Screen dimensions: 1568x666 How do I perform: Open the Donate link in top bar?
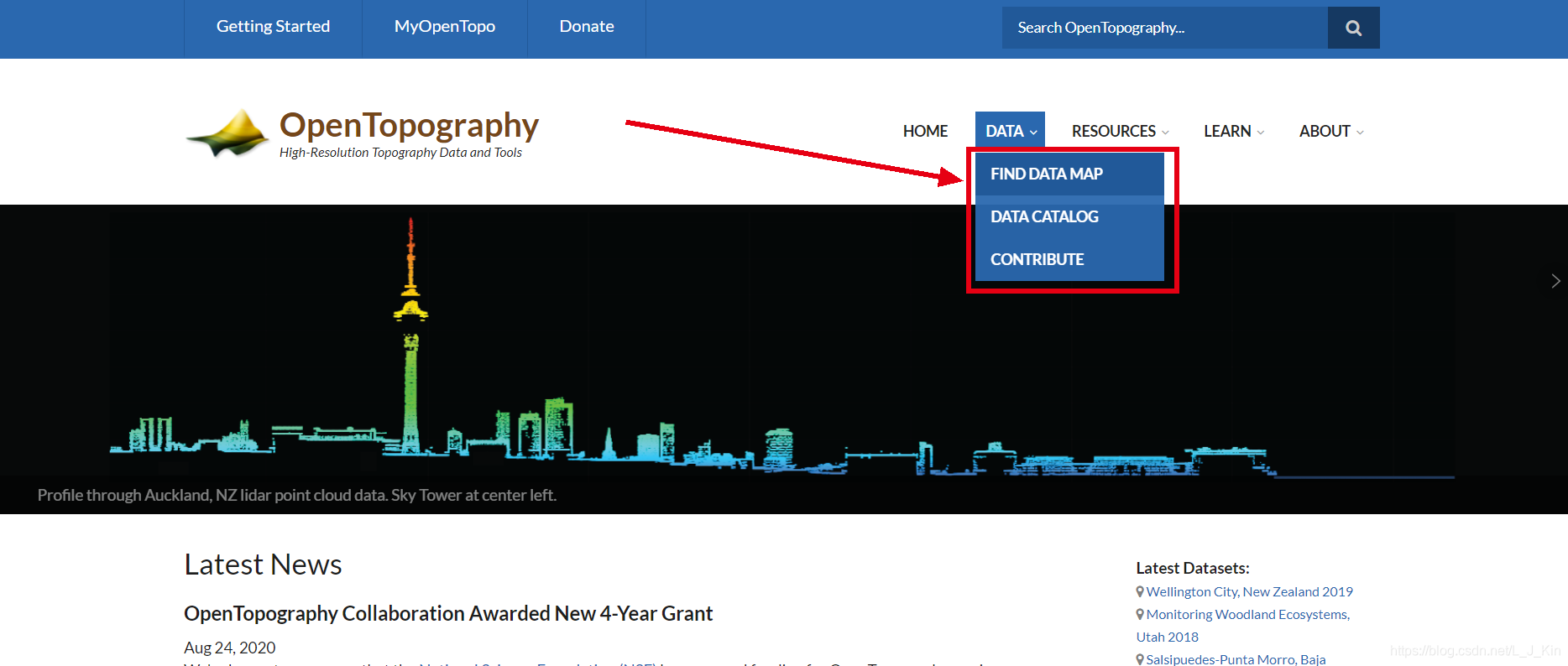click(x=587, y=27)
